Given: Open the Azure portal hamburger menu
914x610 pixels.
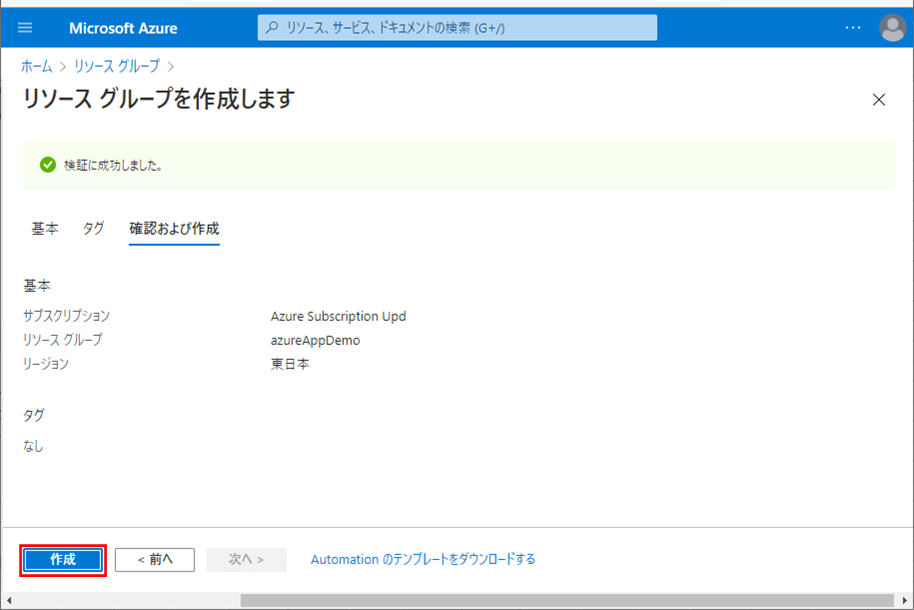Looking at the screenshot, I should pyautogui.click(x=25, y=28).
